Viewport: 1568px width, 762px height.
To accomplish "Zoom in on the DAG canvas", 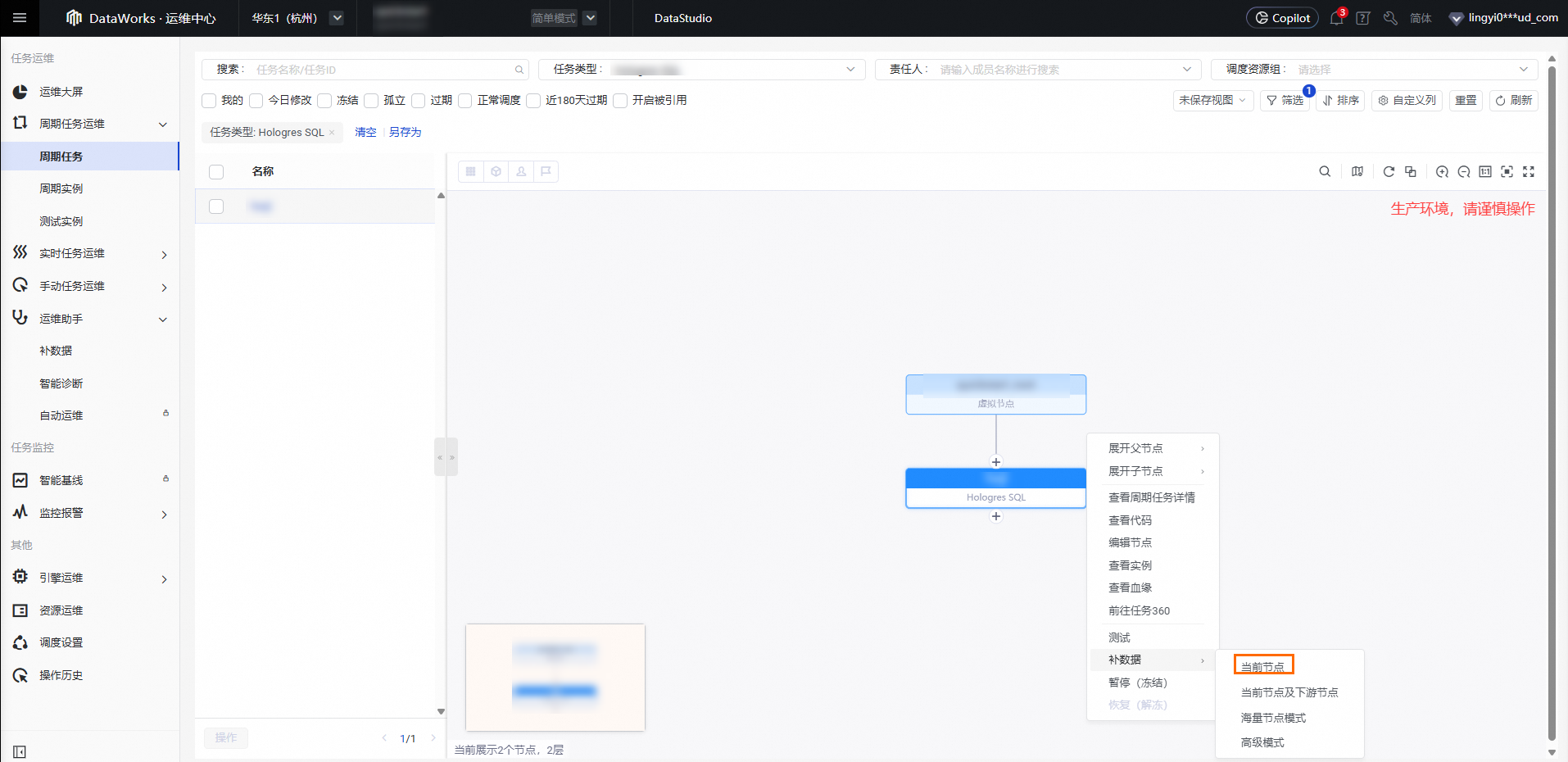I will pyautogui.click(x=1442, y=171).
